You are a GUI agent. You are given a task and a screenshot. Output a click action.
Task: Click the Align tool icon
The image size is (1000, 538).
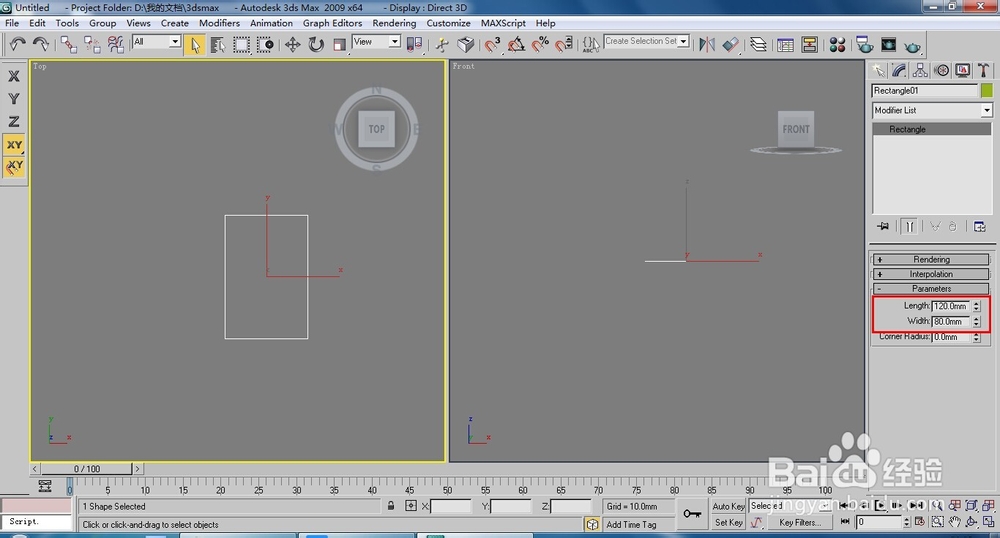coord(731,45)
